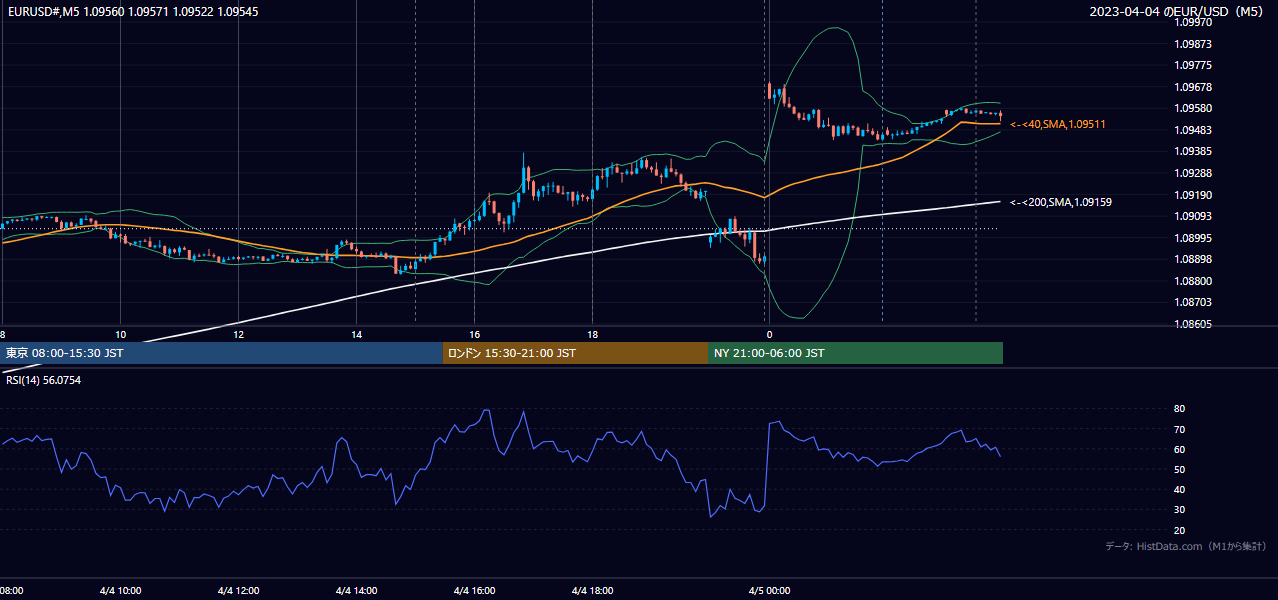
Task: Click the ロンドン 15:30-21:00 JST session bar
Action: point(575,353)
